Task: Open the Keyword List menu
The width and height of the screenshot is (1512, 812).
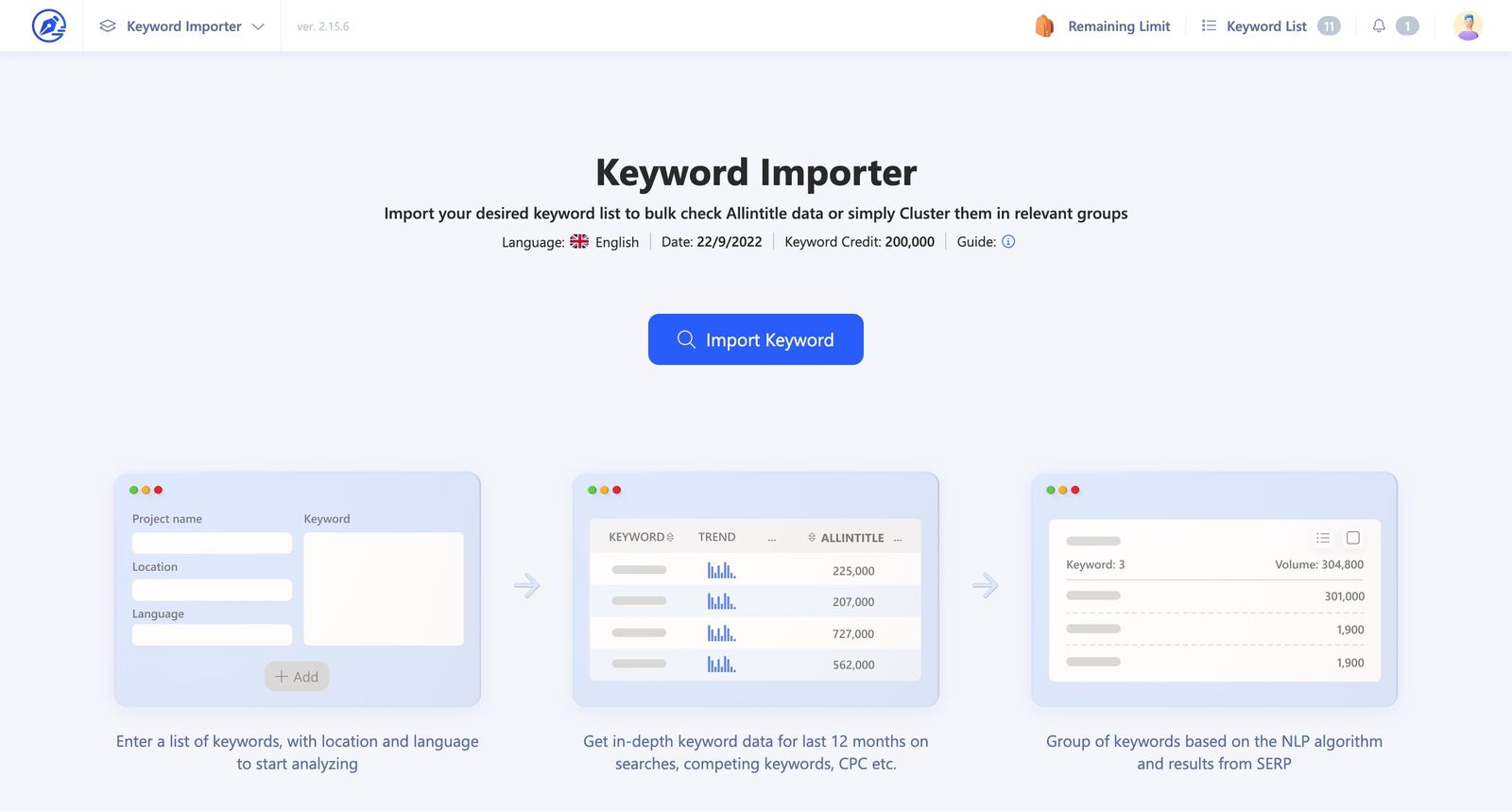Action: click(x=1266, y=26)
